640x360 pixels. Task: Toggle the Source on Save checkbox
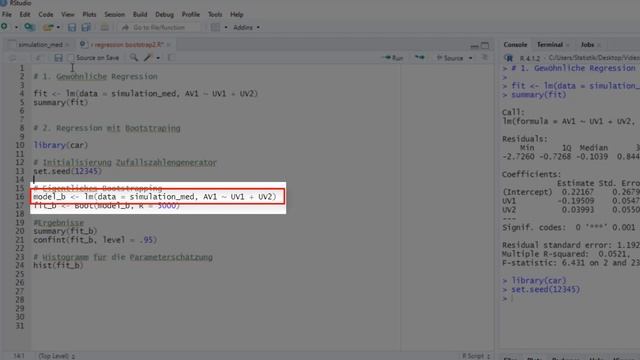71,58
